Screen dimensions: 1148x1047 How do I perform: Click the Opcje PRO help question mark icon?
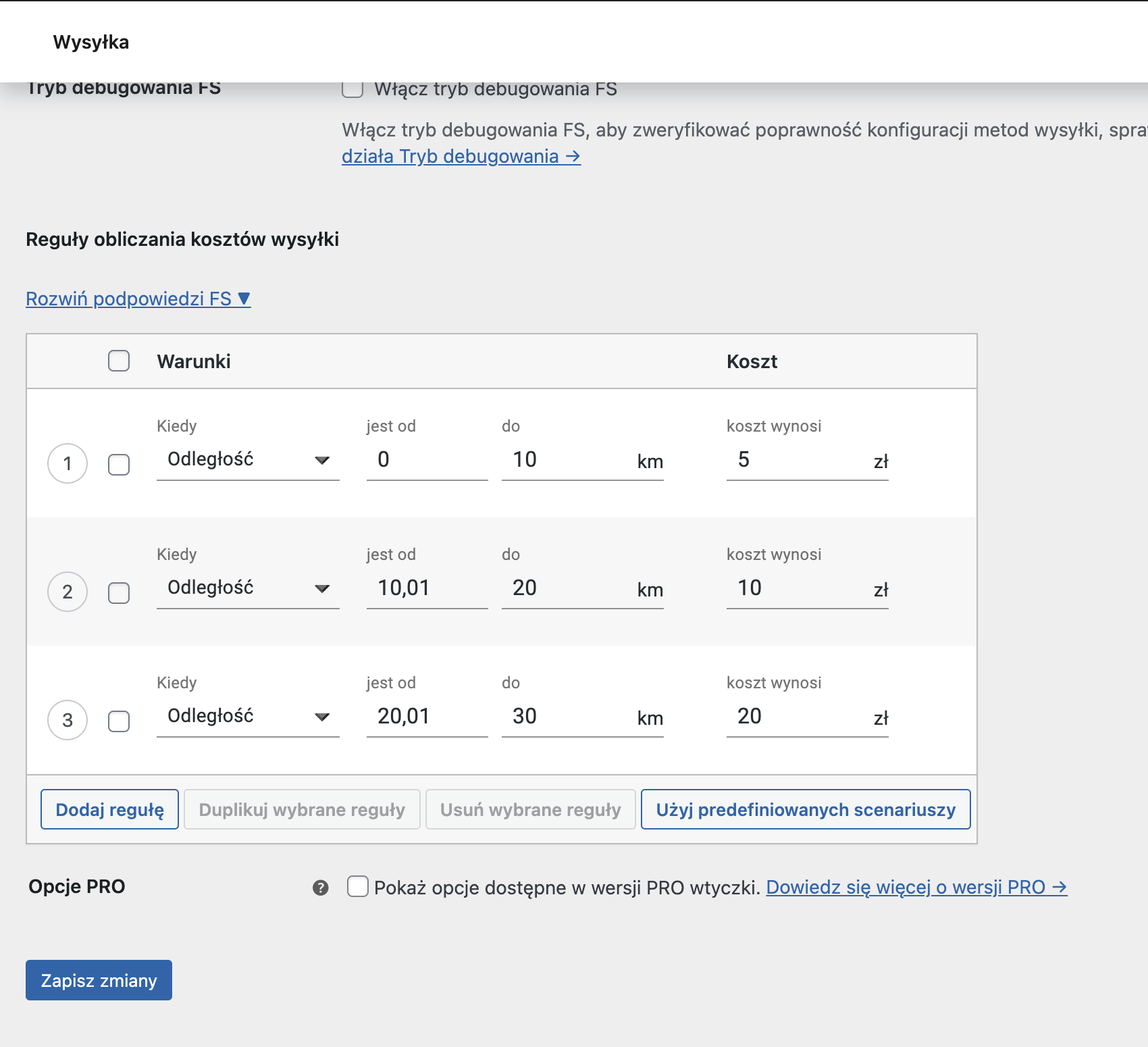(321, 888)
